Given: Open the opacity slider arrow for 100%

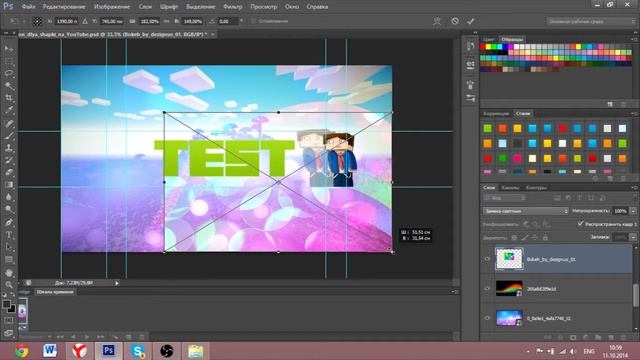Looking at the screenshot, I should click(x=633, y=211).
